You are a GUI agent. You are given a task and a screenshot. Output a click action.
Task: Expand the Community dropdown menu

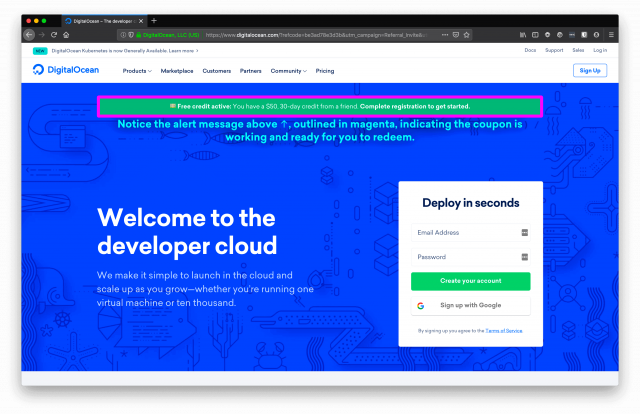[289, 71]
